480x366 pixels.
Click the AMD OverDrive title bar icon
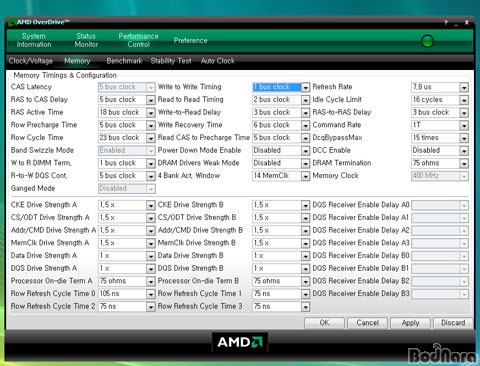coord(13,22)
